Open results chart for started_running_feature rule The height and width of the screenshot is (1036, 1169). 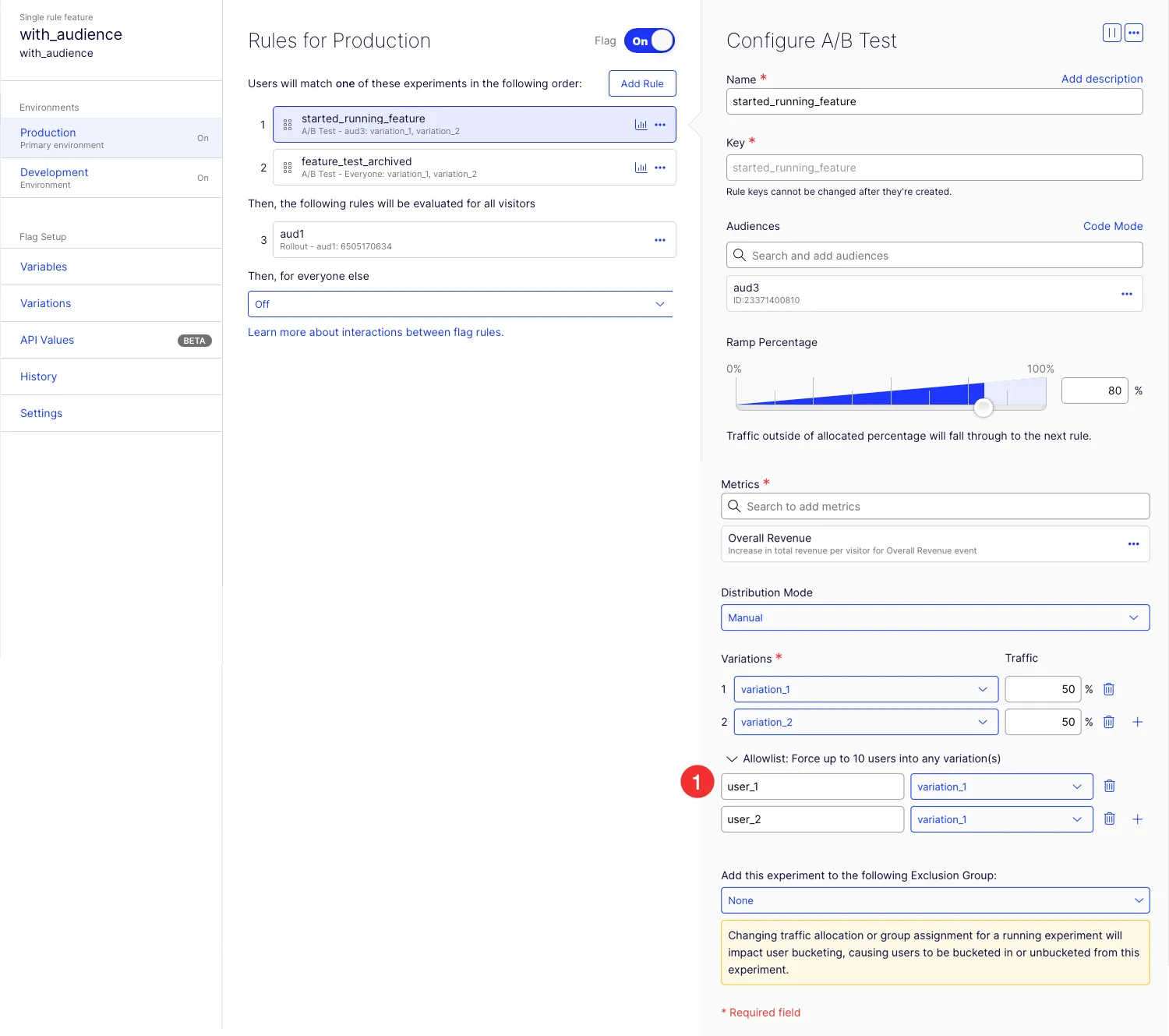pyautogui.click(x=641, y=125)
